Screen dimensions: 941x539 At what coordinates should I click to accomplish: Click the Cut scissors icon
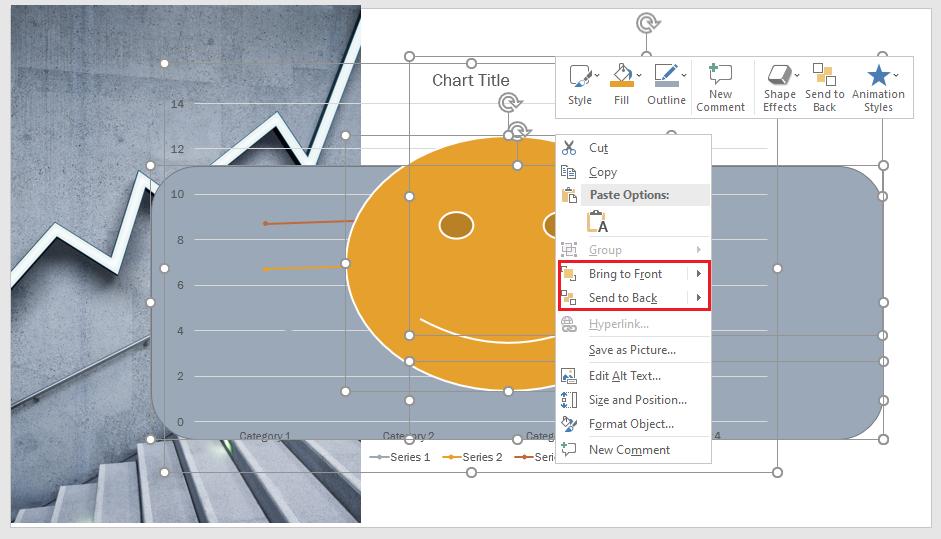pyautogui.click(x=569, y=148)
